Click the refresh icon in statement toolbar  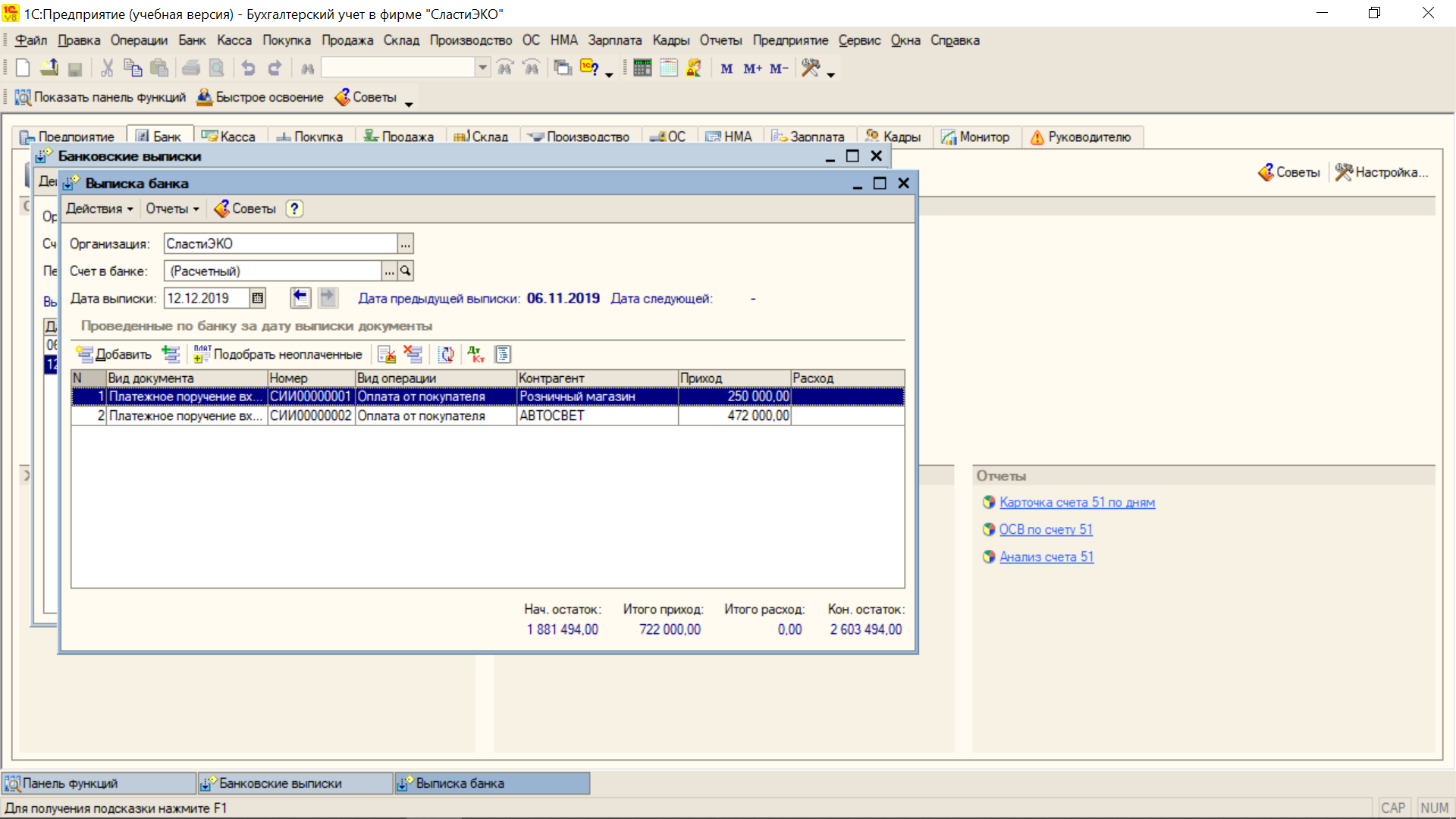point(446,354)
